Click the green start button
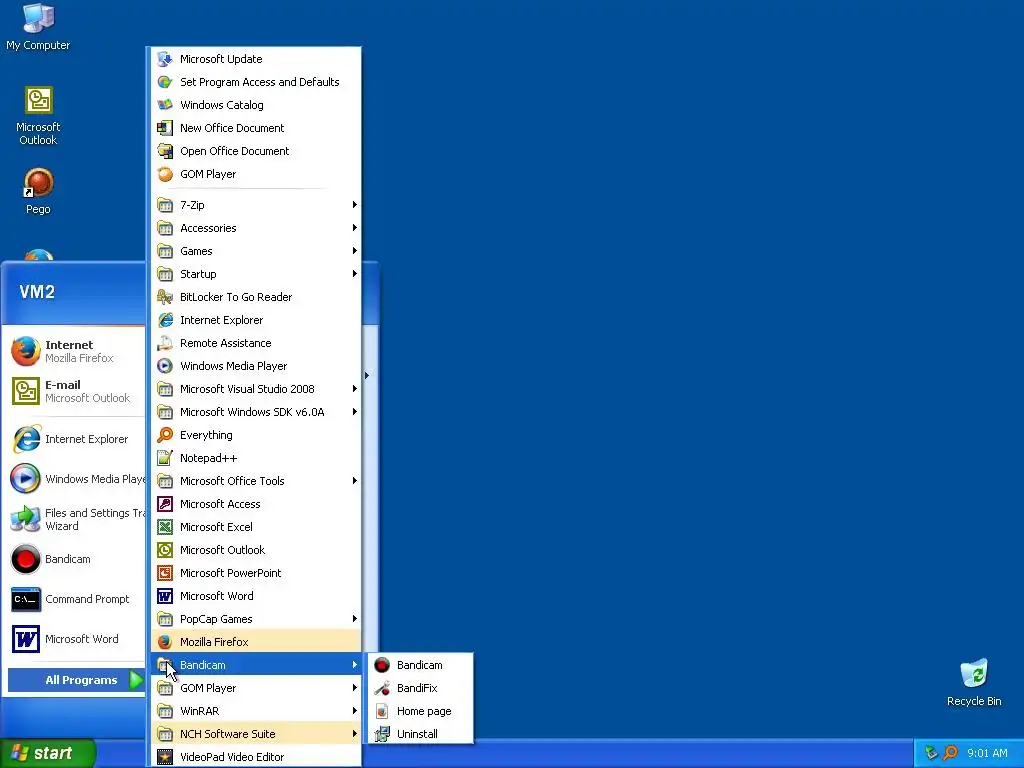1024x768 pixels. pyautogui.click(x=47, y=753)
